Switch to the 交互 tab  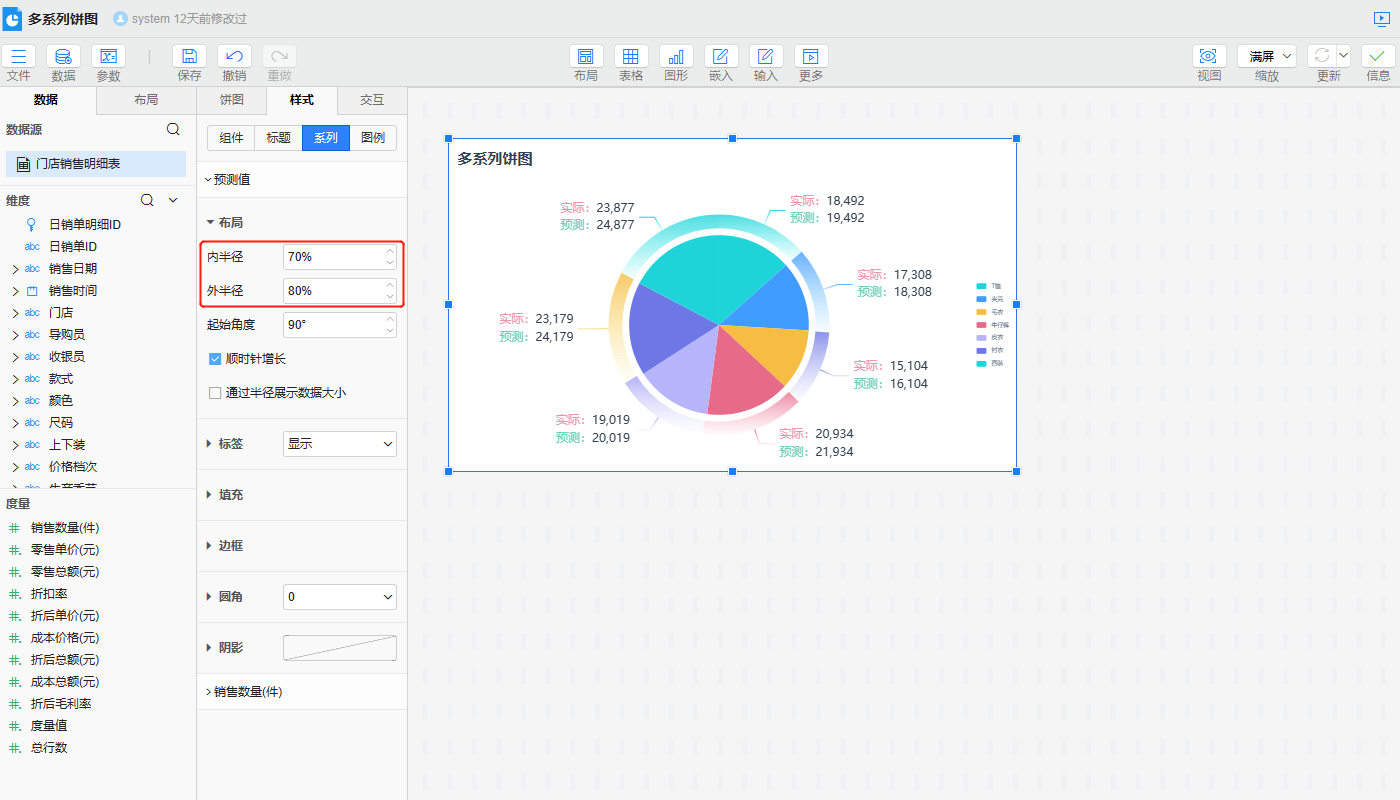tap(372, 100)
